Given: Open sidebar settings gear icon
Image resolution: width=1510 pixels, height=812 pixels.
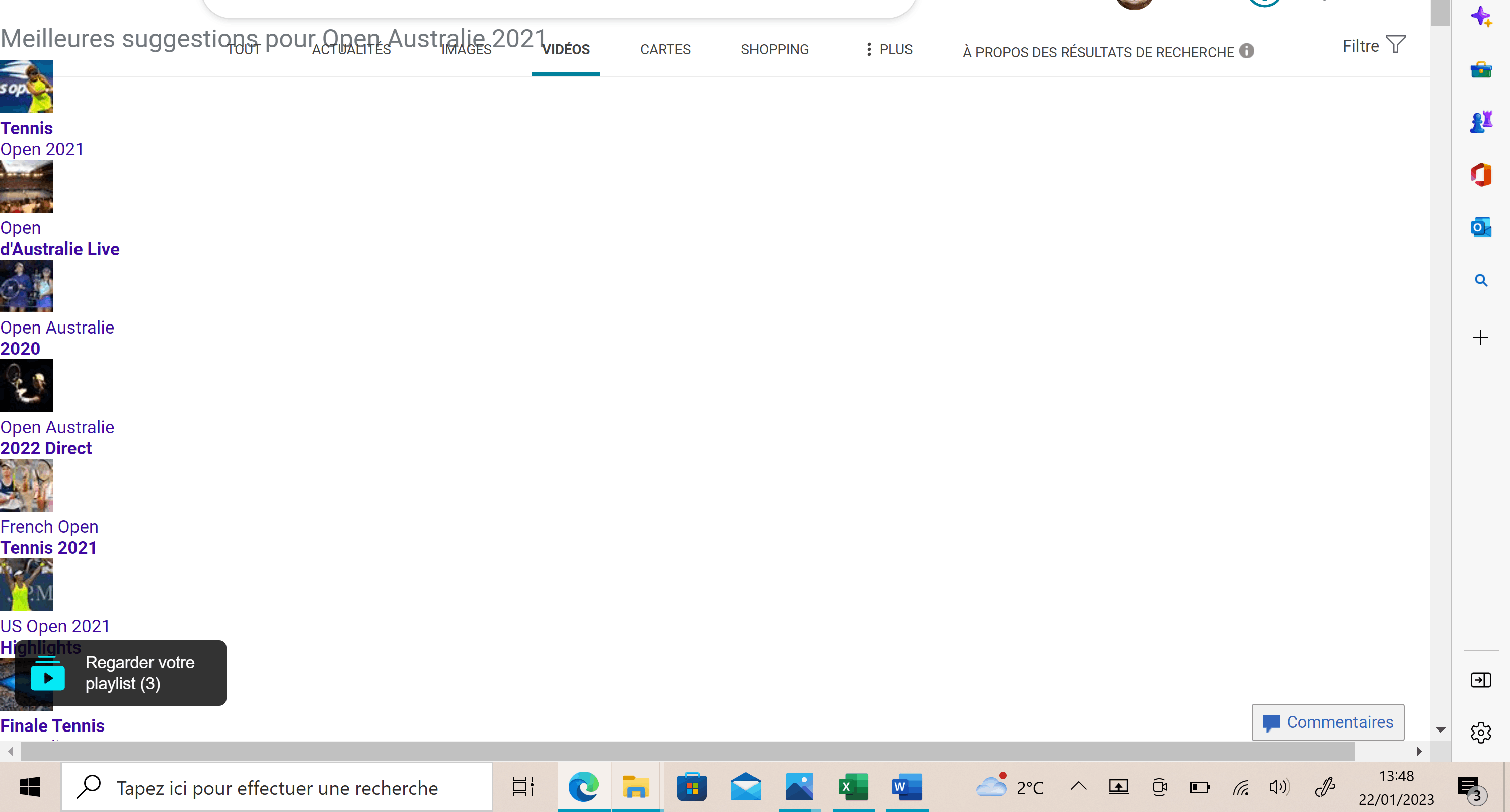Looking at the screenshot, I should coord(1481,733).
